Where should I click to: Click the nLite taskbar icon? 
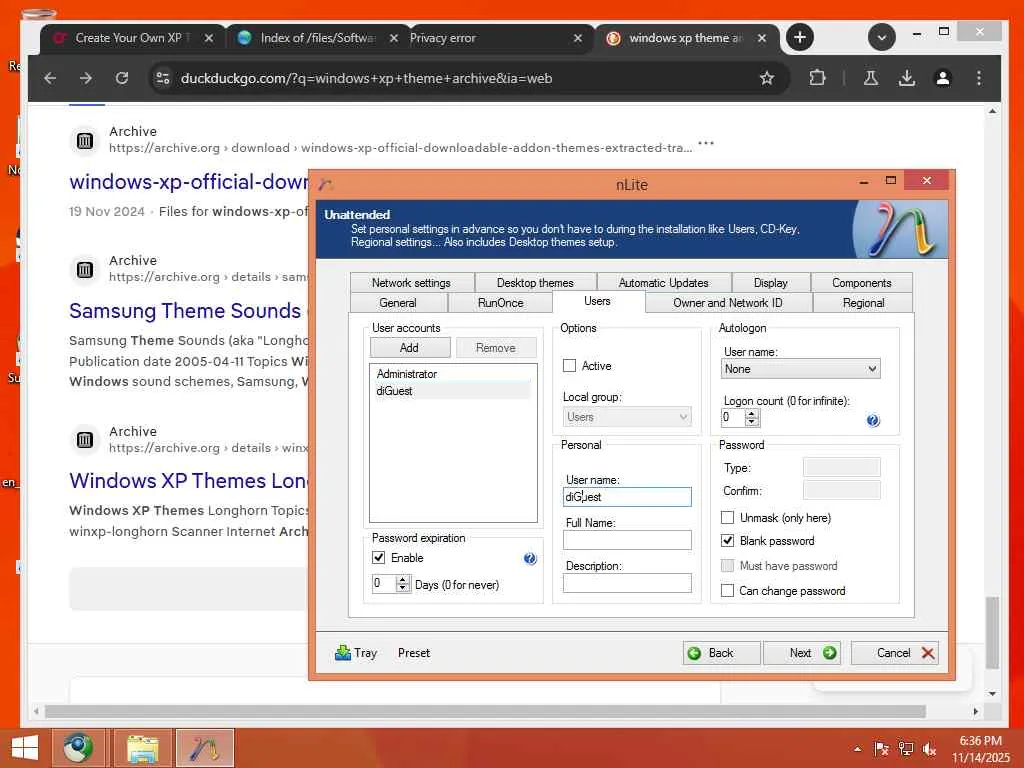[x=204, y=748]
